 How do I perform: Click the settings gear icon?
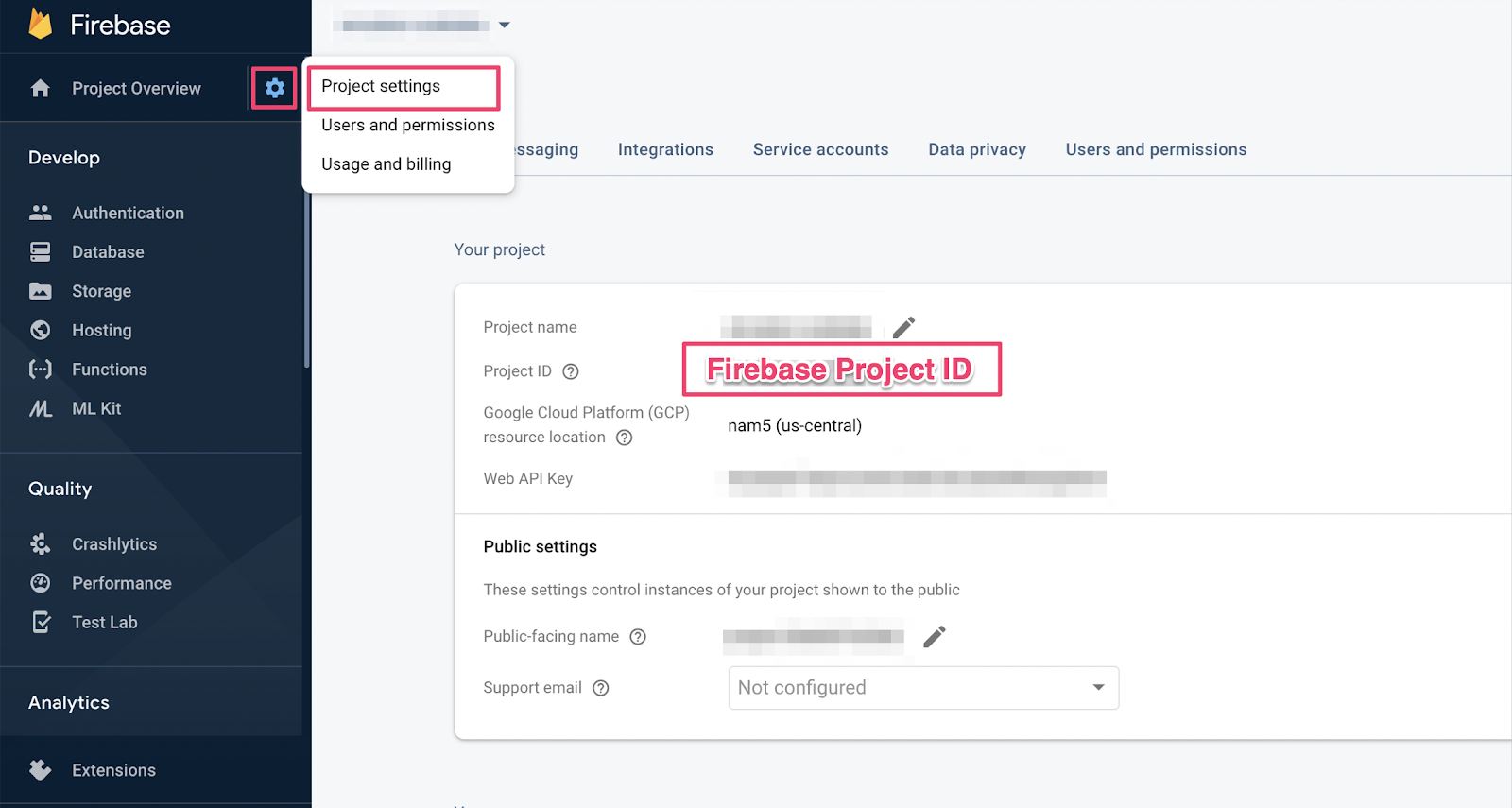click(x=274, y=88)
